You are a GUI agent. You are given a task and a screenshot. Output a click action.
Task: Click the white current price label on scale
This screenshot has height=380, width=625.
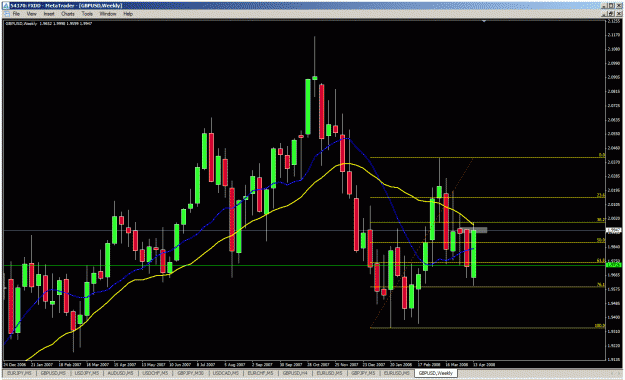coord(613,230)
